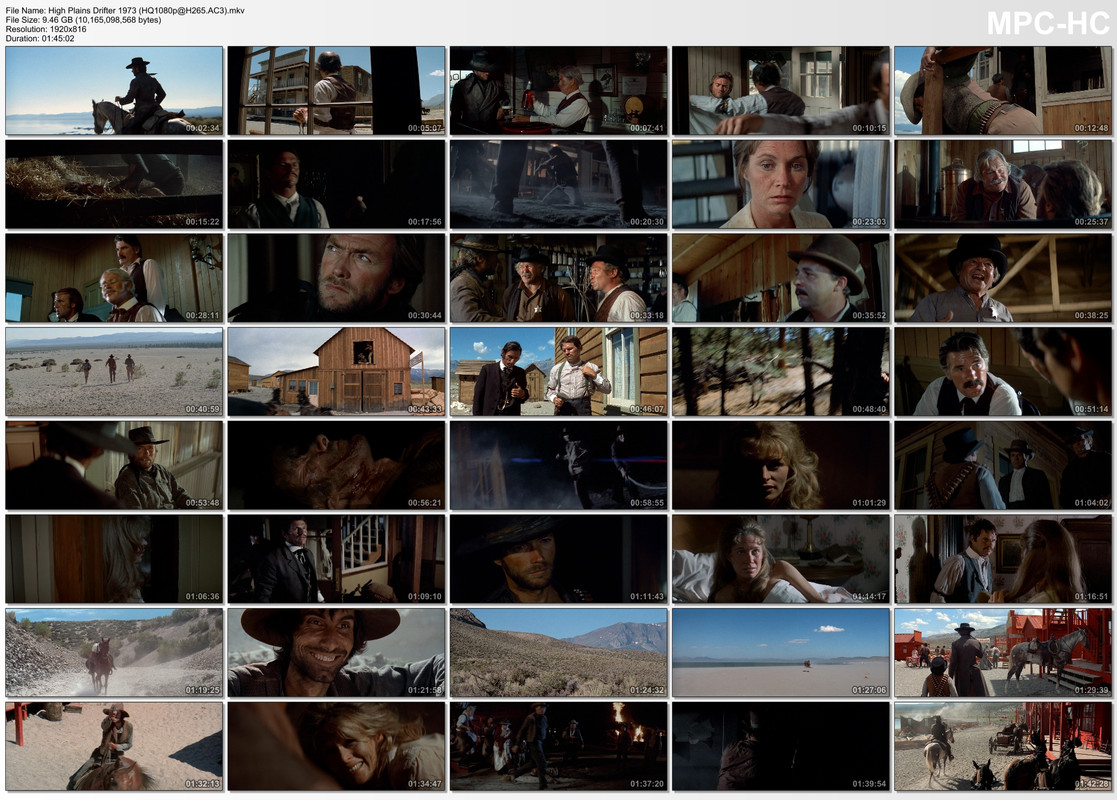Select the laughing man frame 00:38:25
The width and height of the screenshot is (1117, 800).
1003,278
